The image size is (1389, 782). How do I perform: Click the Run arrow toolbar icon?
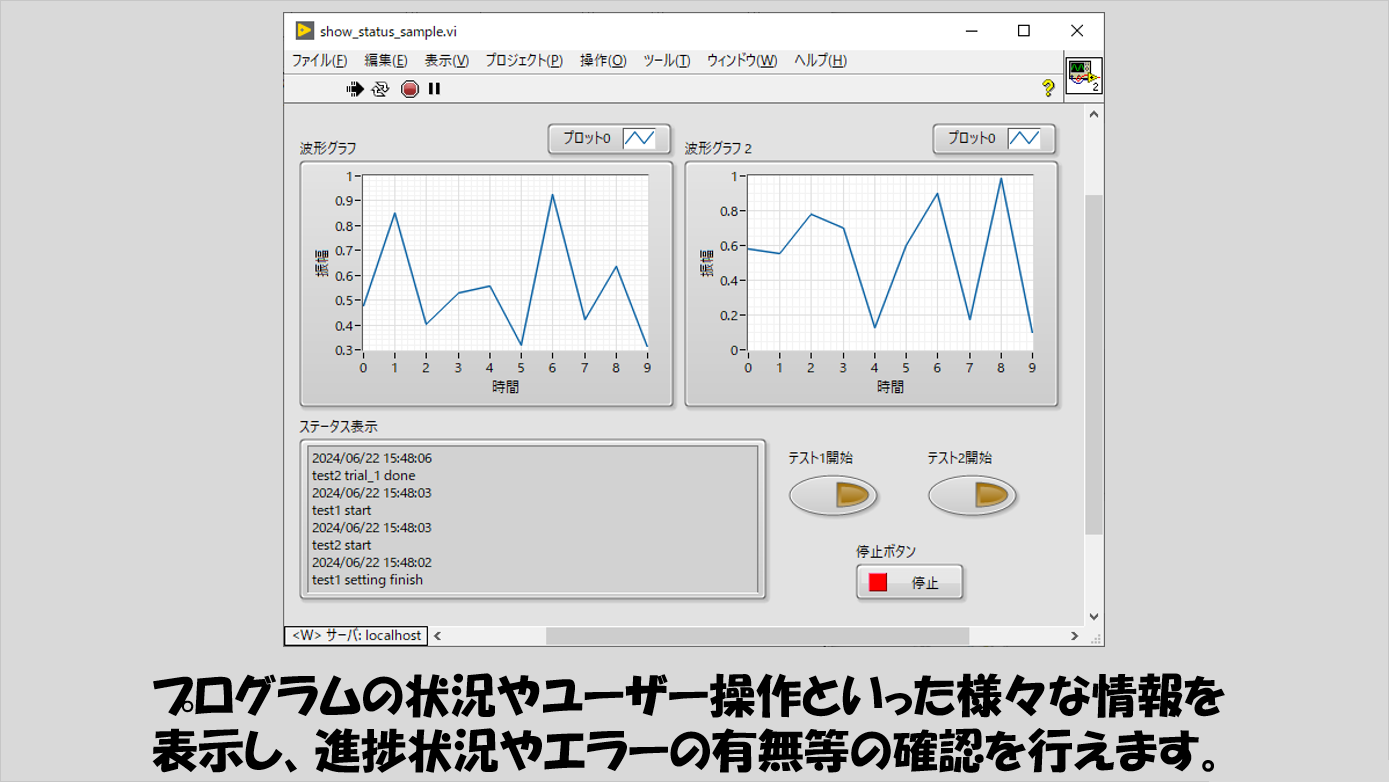pyautogui.click(x=355, y=89)
